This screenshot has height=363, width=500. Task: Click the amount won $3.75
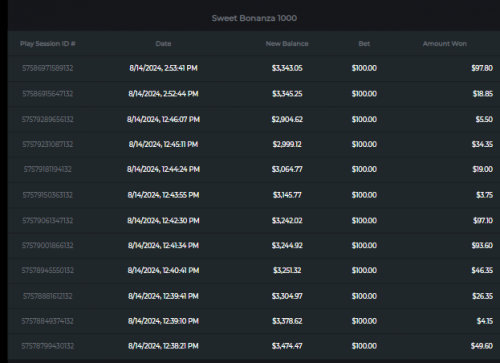pyautogui.click(x=484, y=195)
